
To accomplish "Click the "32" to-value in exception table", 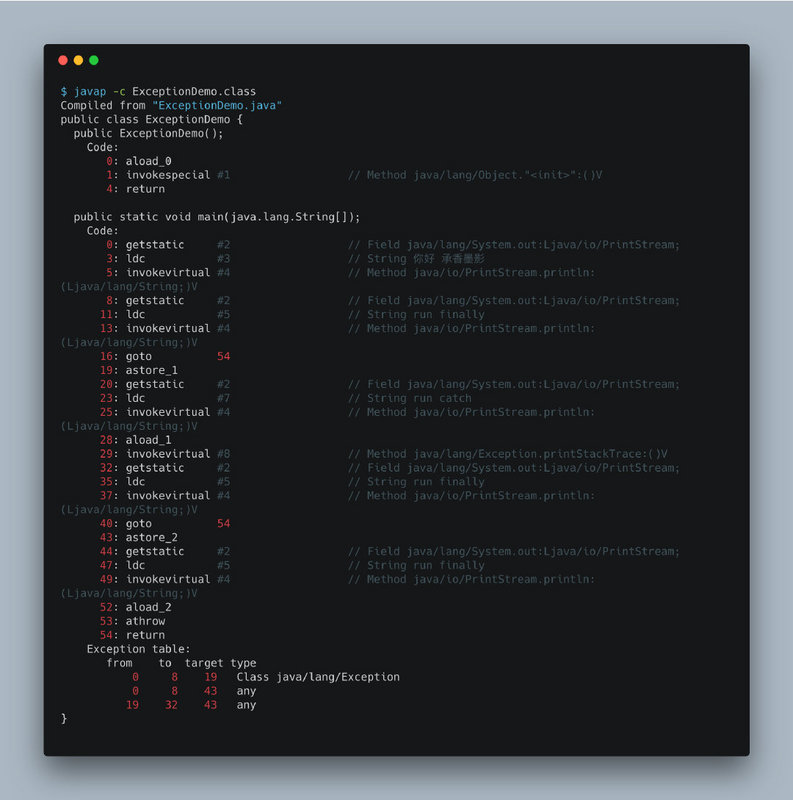I will (x=171, y=705).
